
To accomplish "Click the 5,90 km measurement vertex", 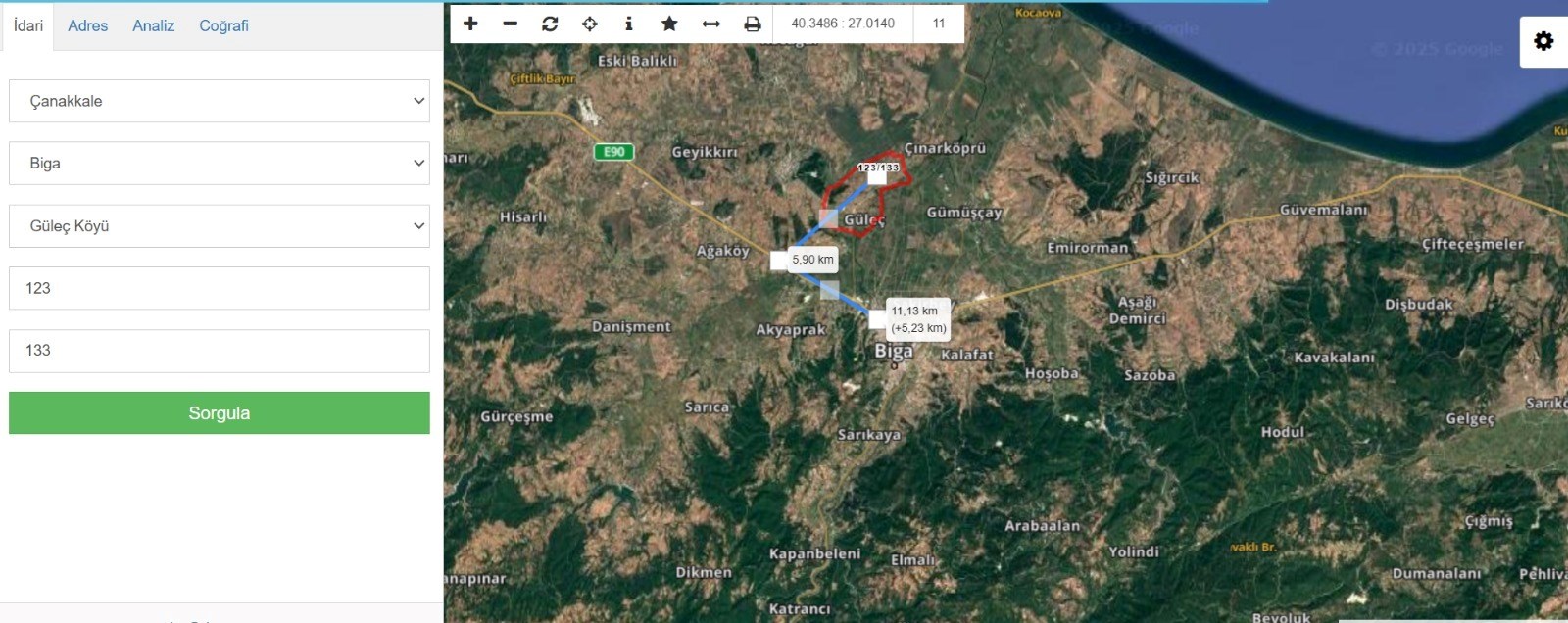I will (x=779, y=261).
